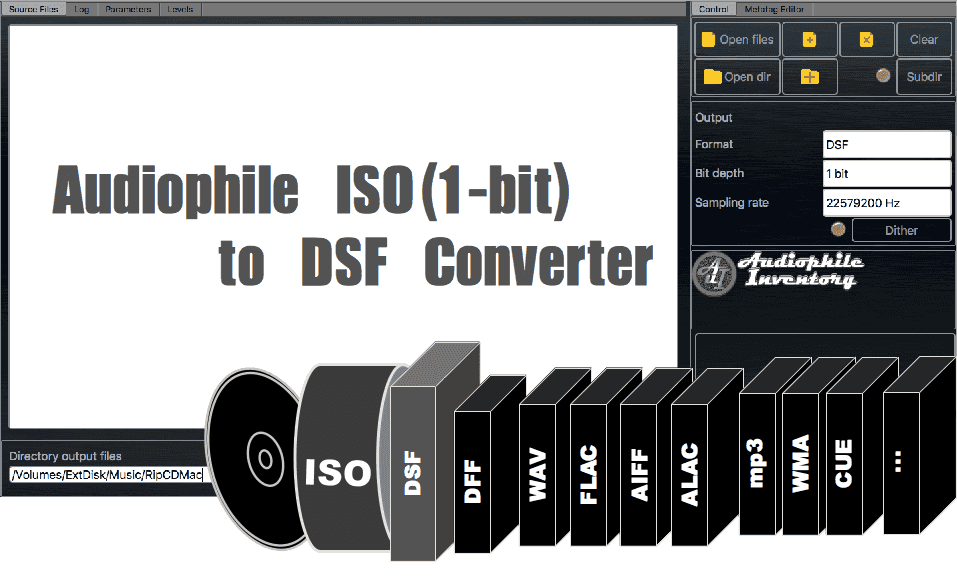Screen dimensions: 957x580
Task: Click the Dither button
Action: point(901,230)
